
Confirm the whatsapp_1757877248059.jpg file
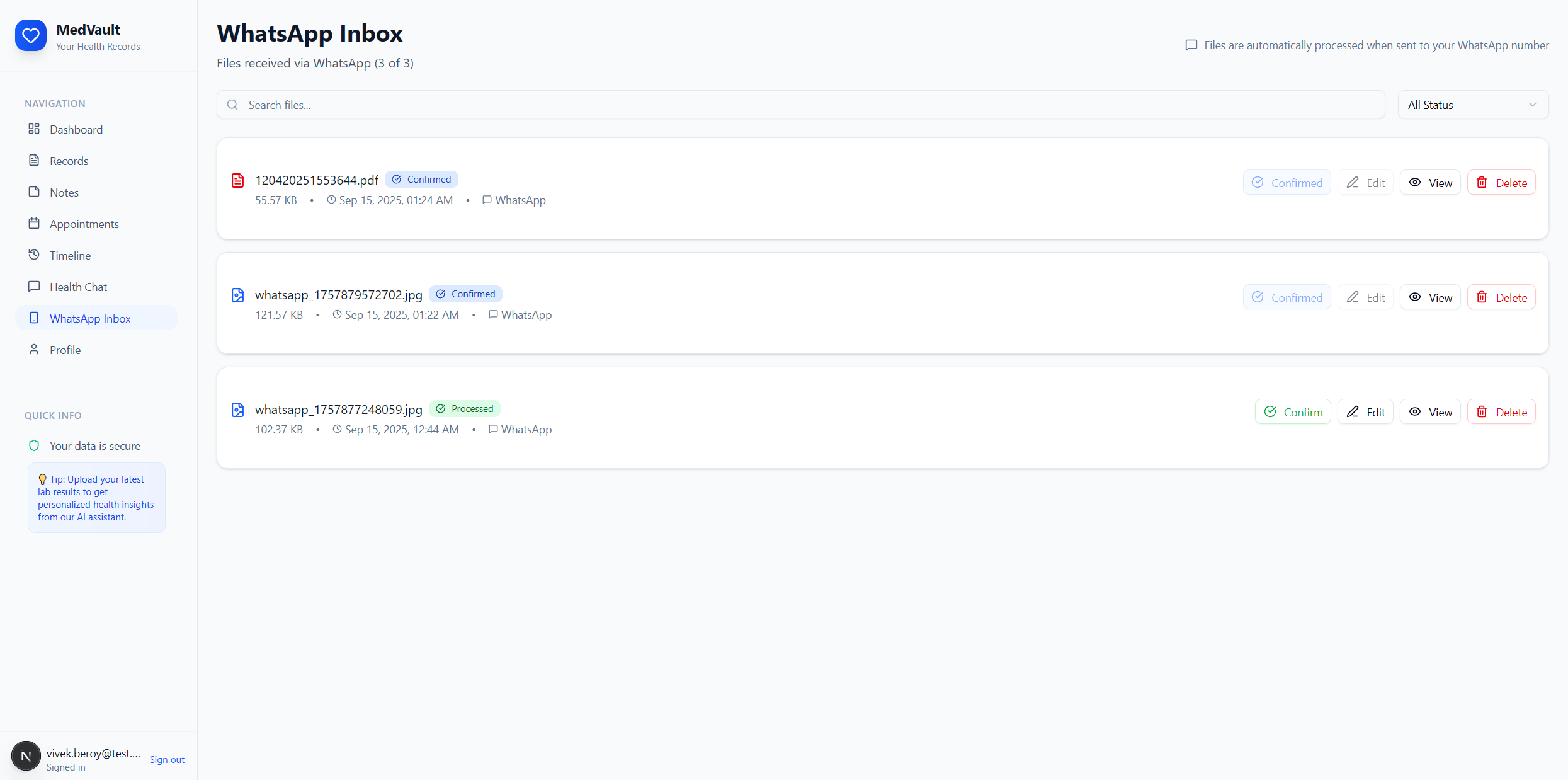1293,412
